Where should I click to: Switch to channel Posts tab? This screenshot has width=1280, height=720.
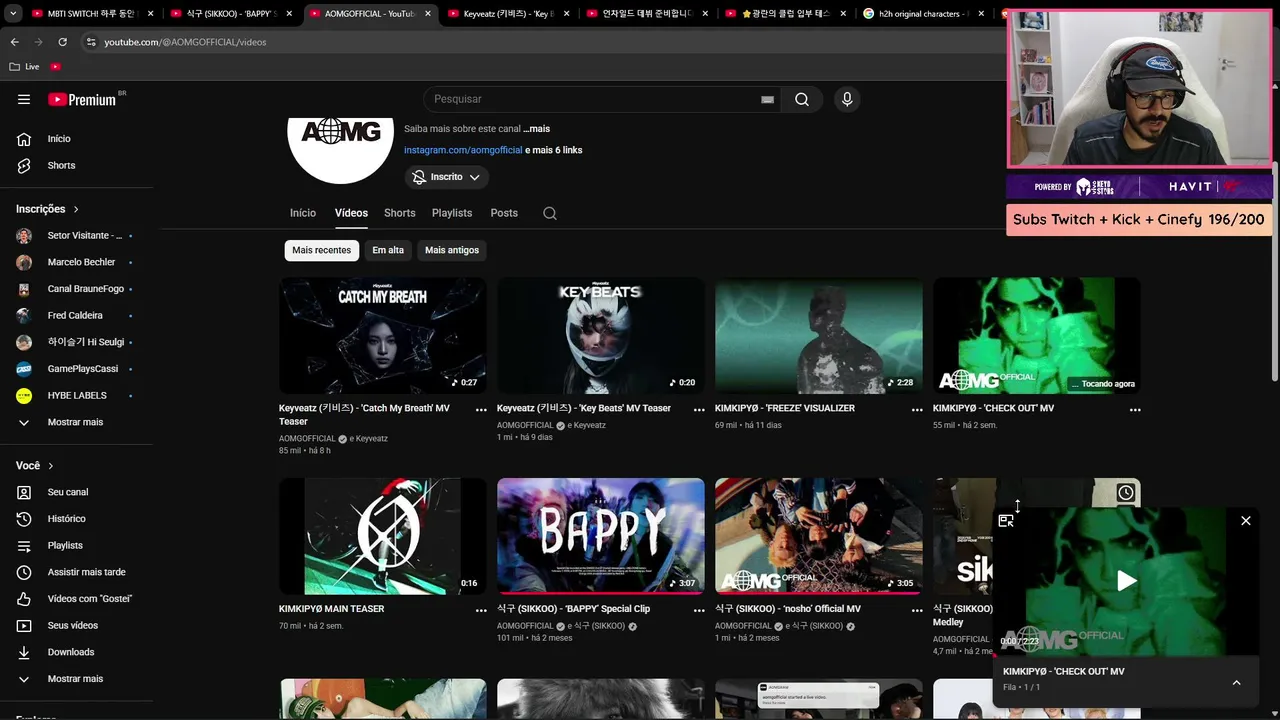click(x=504, y=213)
